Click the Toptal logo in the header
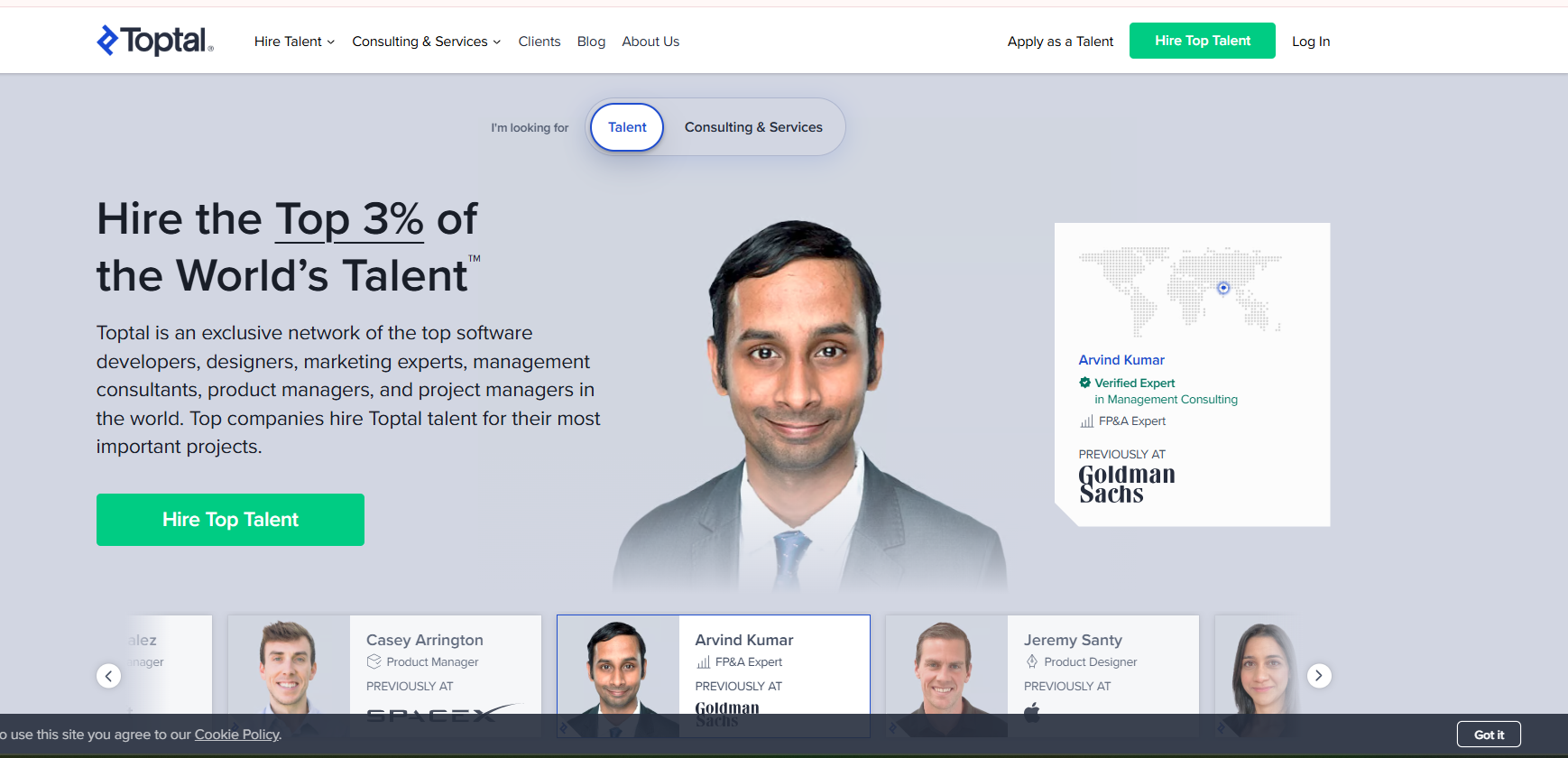The image size is (1568, 758). [155, 41]
